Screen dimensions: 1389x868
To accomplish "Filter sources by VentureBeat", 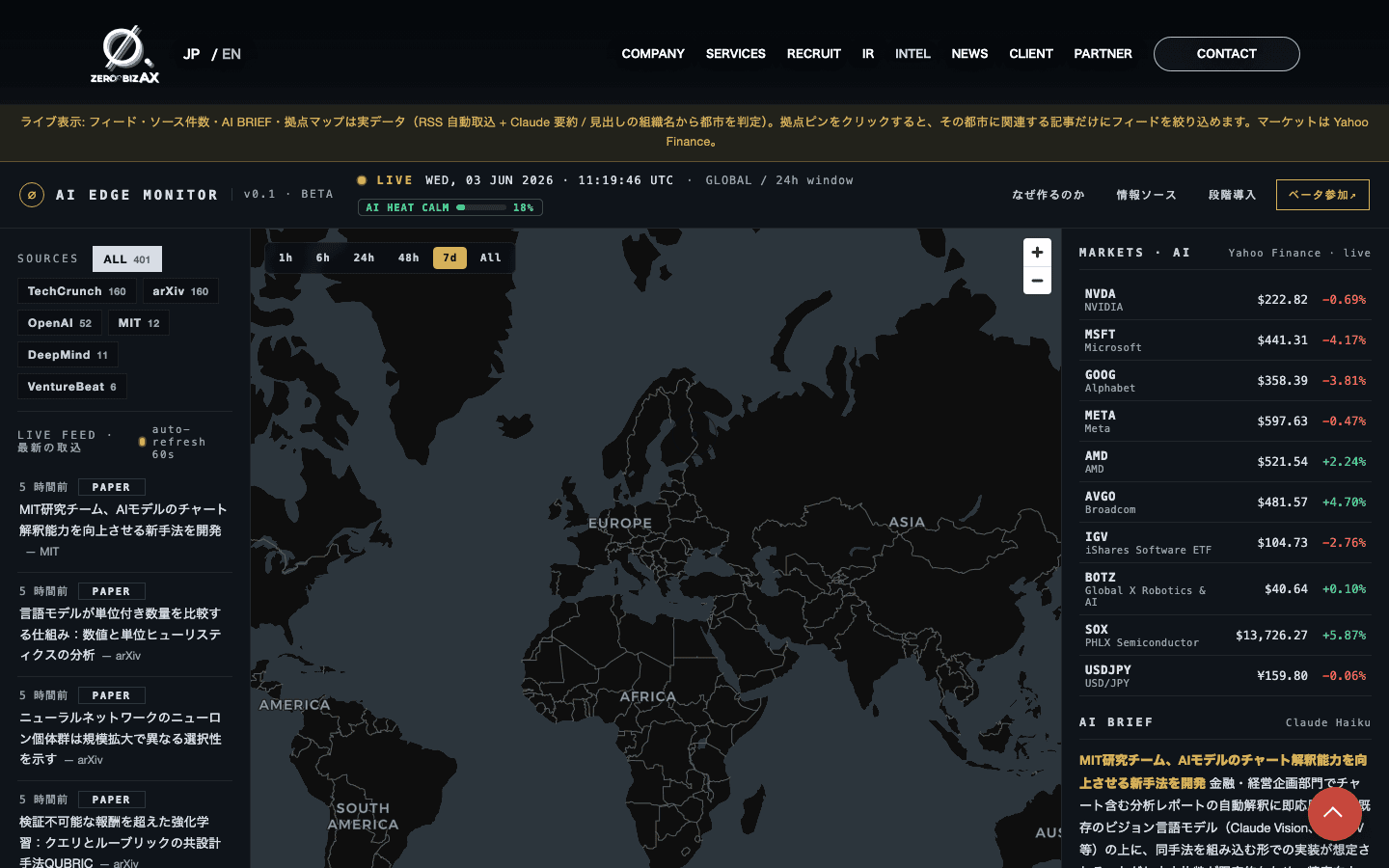I will tap(72, 387).
